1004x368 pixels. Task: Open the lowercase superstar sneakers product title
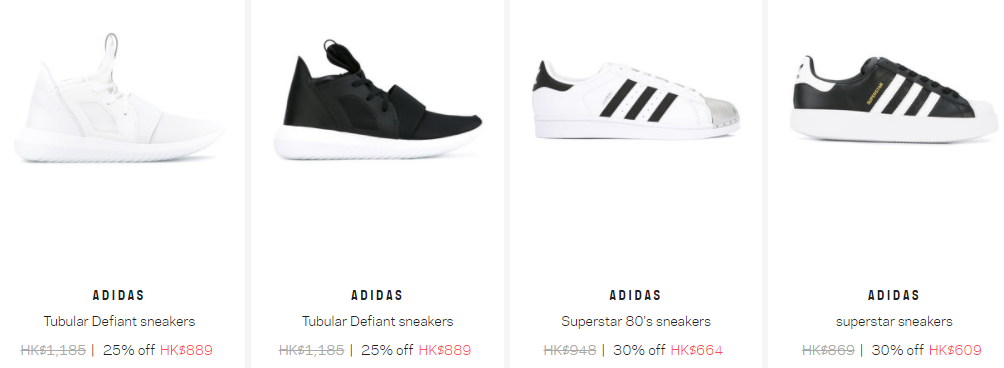tap(894, 321)
